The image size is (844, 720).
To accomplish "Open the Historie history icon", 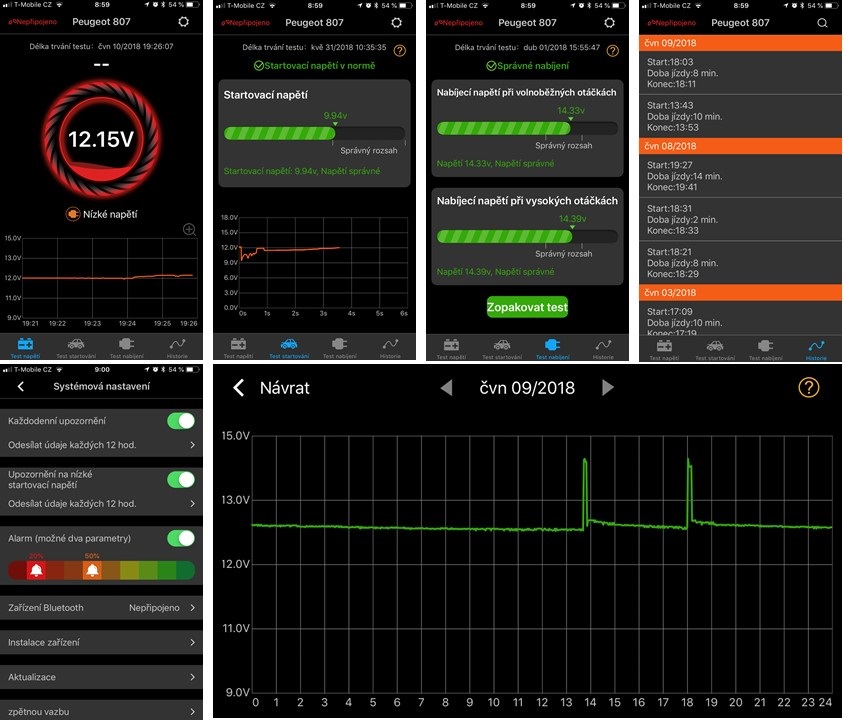I will coord(814,346).
